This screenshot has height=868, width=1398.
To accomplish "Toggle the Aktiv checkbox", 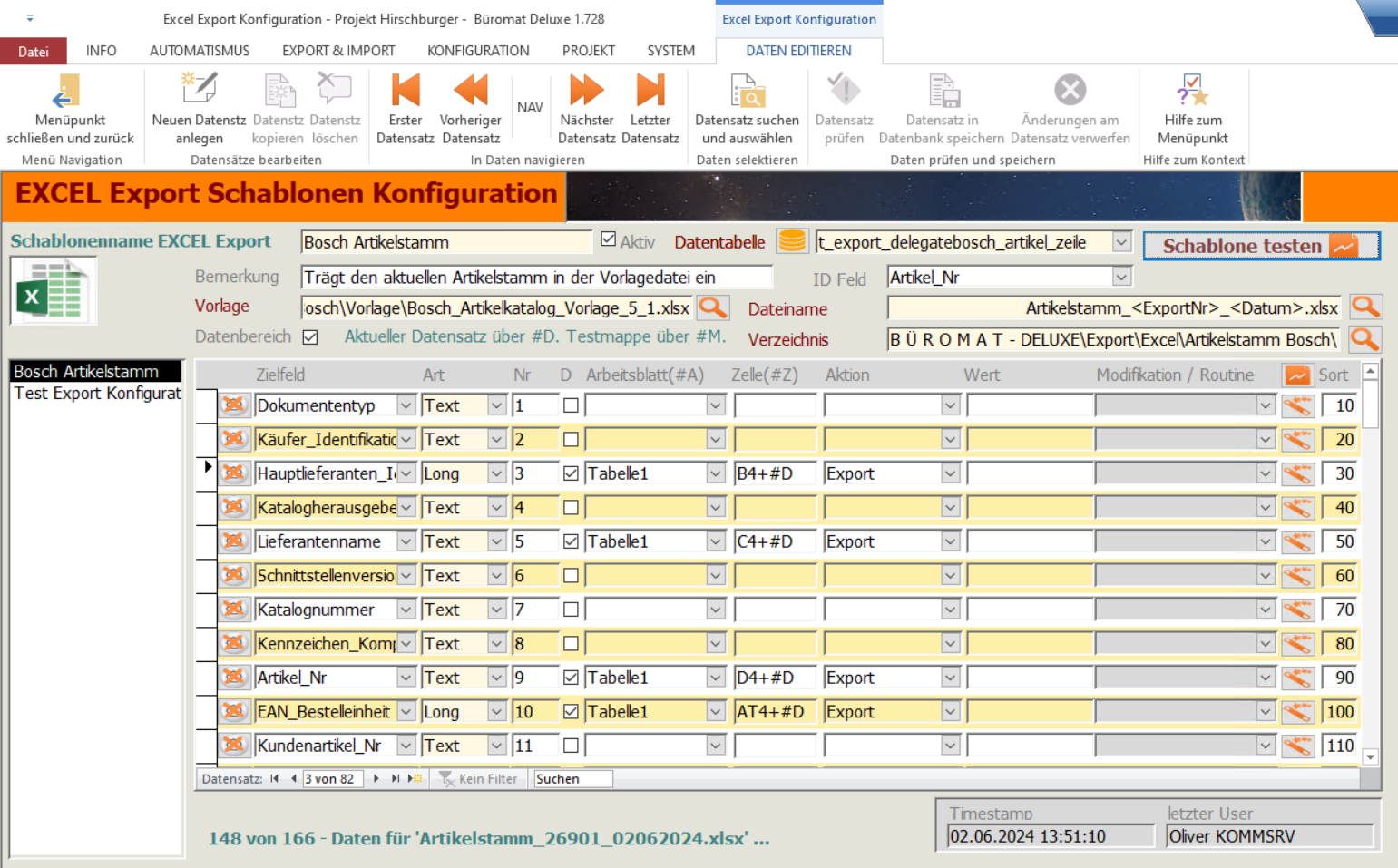I will point(609,240).
